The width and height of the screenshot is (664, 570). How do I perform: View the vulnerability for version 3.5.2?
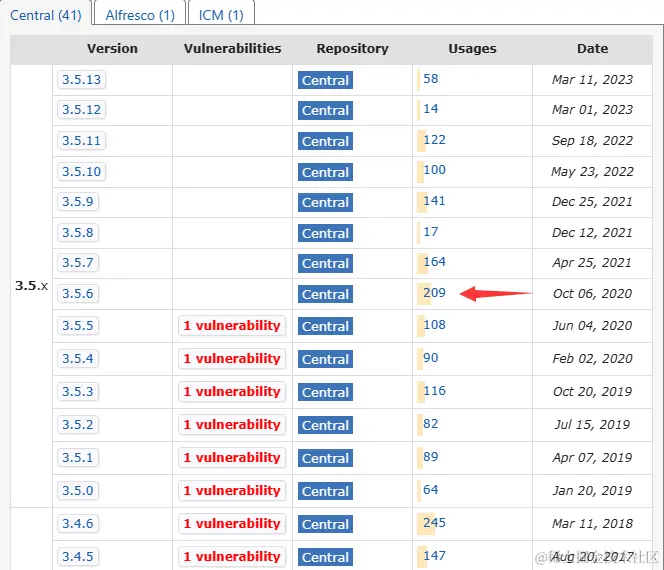point(232,425)
